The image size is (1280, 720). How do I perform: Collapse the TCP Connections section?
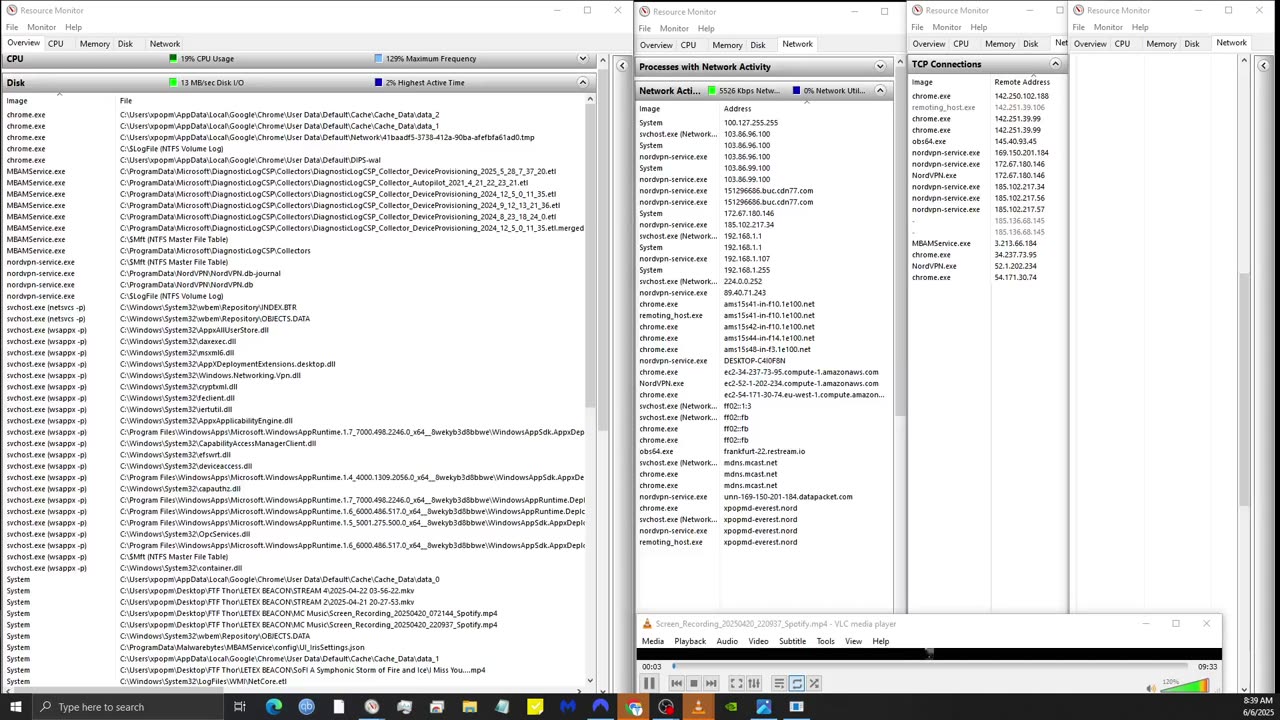pos(1055,64)
